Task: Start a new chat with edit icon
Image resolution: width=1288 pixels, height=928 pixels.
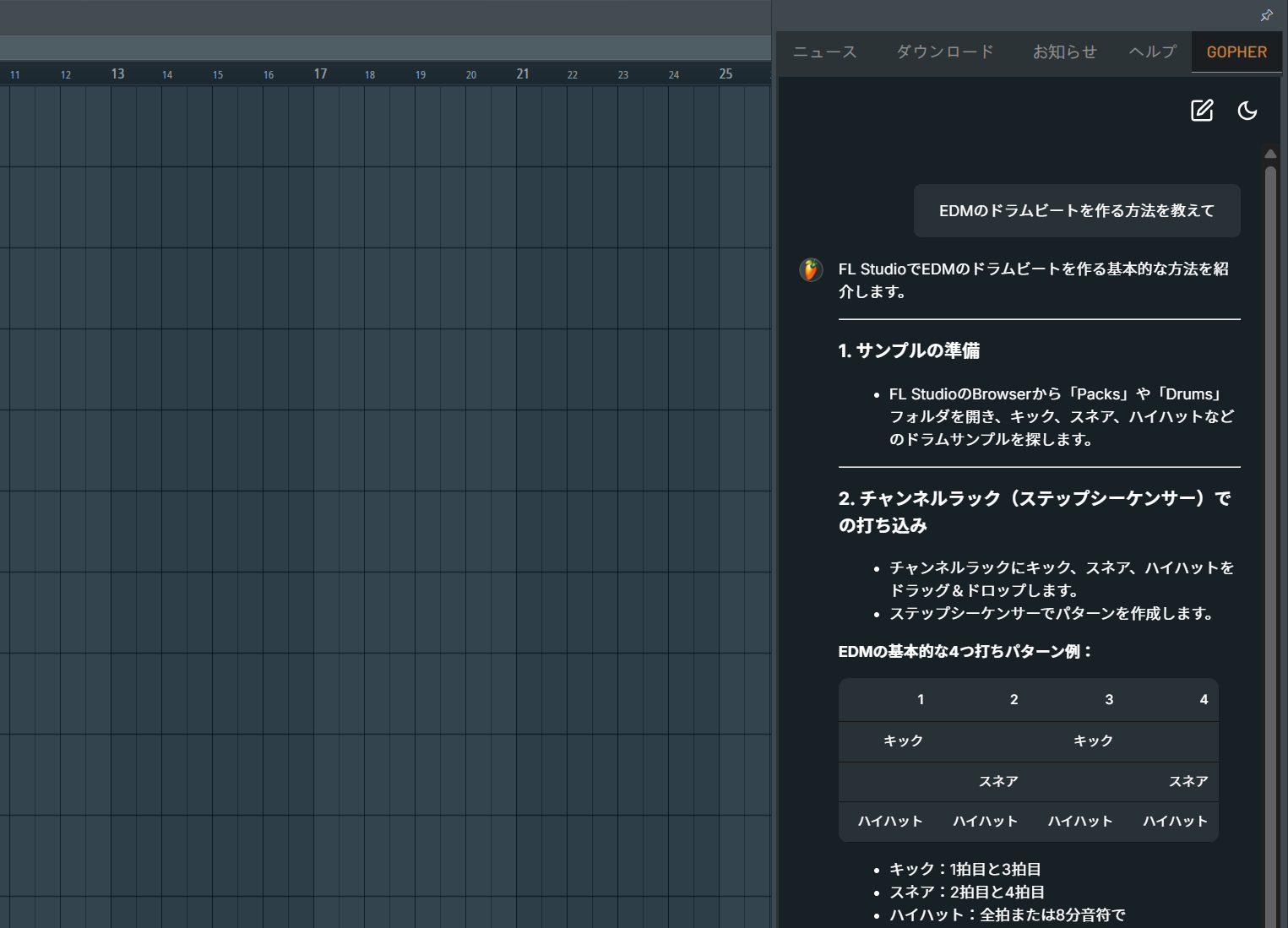Action: coord(1202,111)
